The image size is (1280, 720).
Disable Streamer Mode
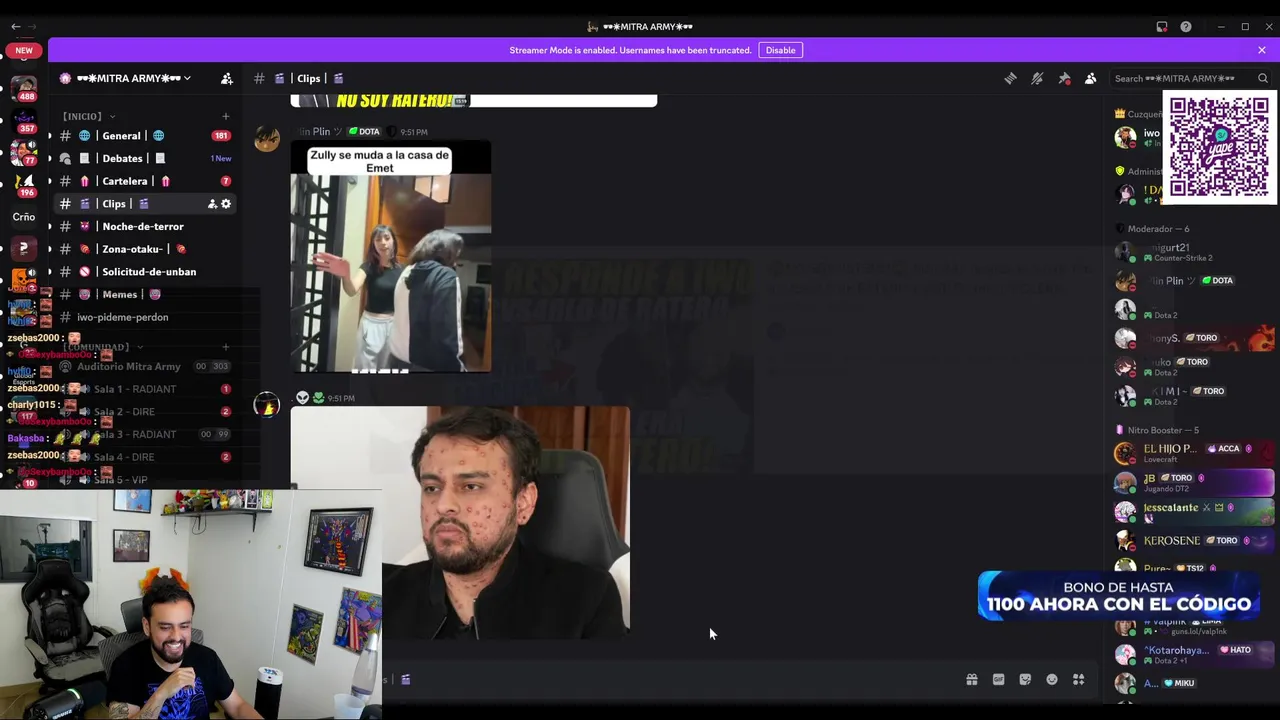pyautogui.click(x=780, y=50)
